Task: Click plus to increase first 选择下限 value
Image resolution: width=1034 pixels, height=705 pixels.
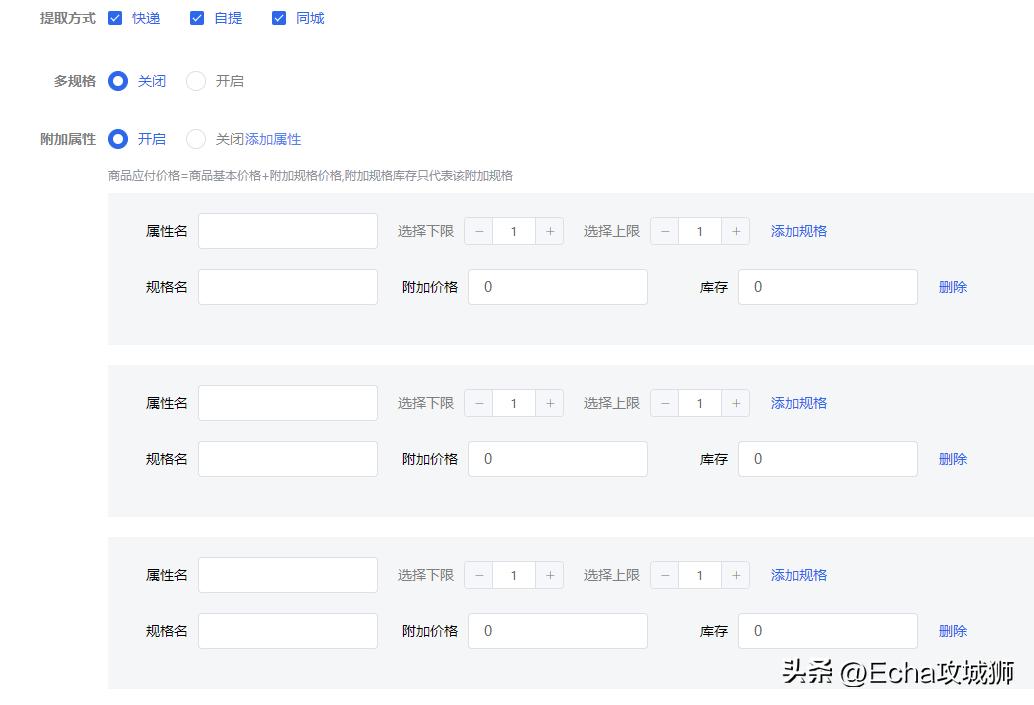Action: coord(549,231)
